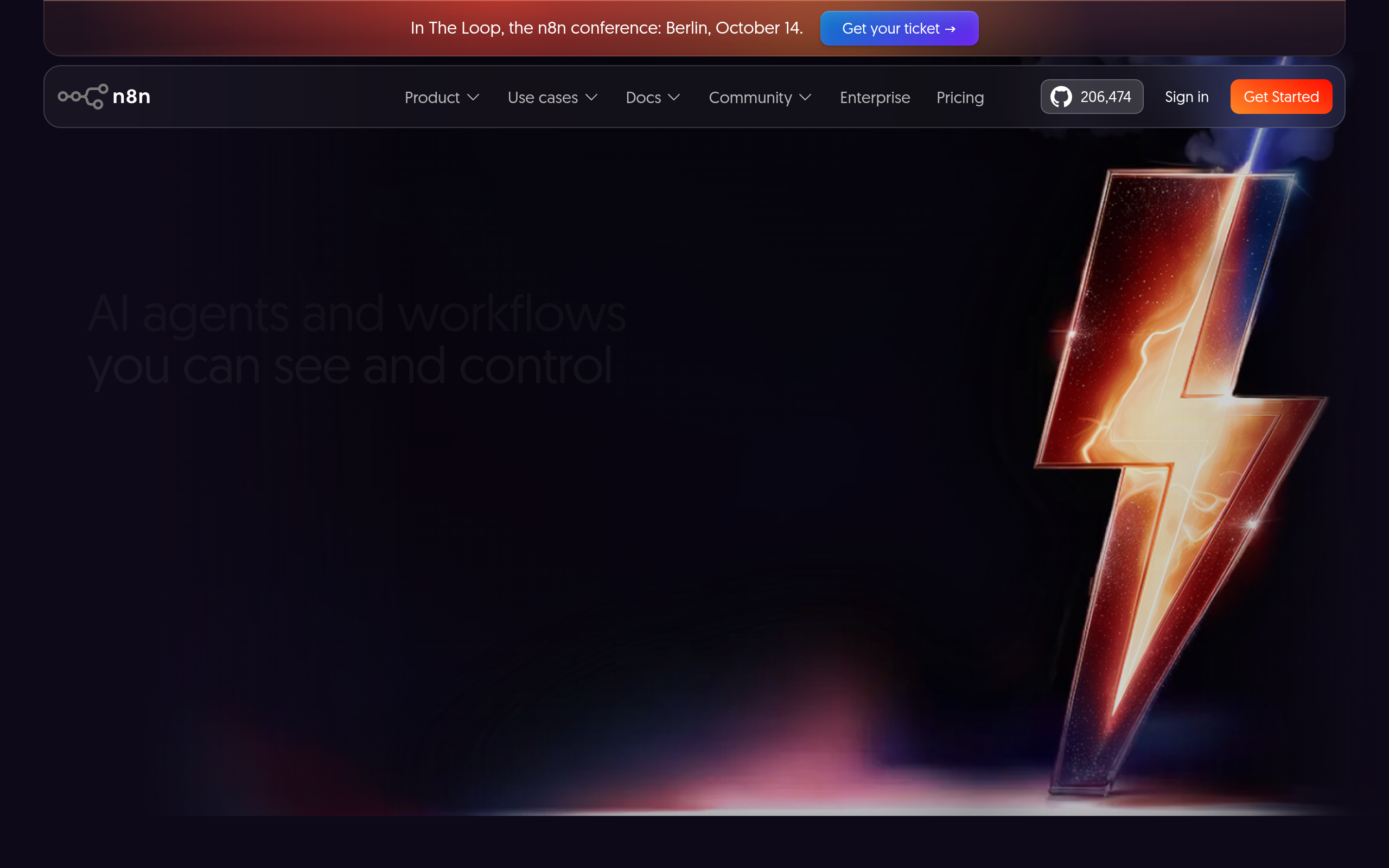Click the In The Loop conference announcement text
The height and width of the screenshot is (868, 1389).
pos(607,28)
